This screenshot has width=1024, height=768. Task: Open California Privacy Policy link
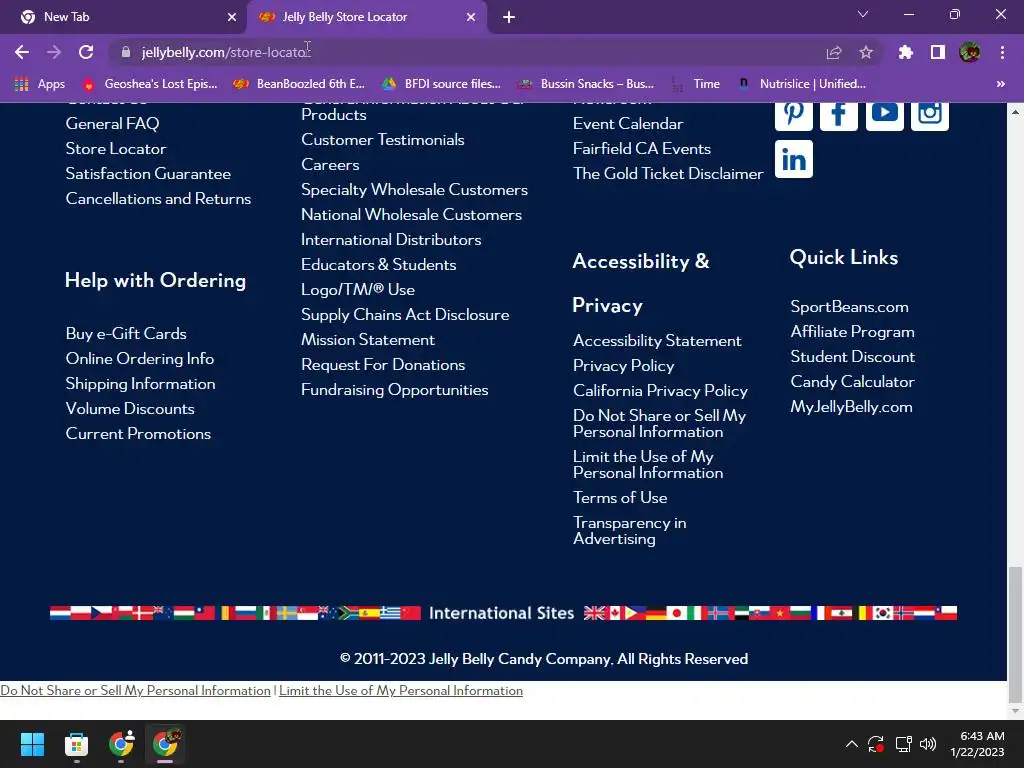click(x=660, y=391)
